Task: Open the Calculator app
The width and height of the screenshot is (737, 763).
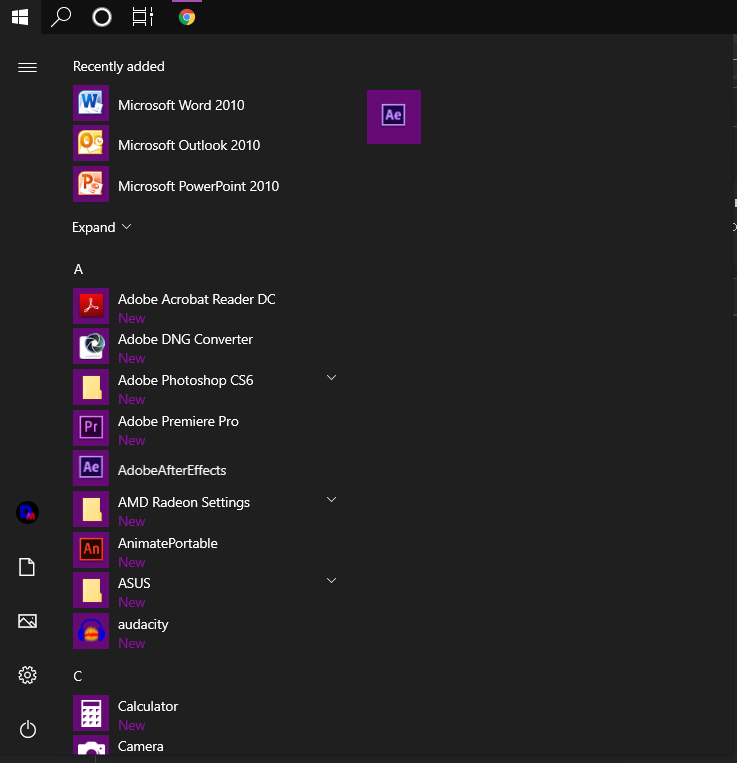Action: pyautogui.click(x=148, y=707)
